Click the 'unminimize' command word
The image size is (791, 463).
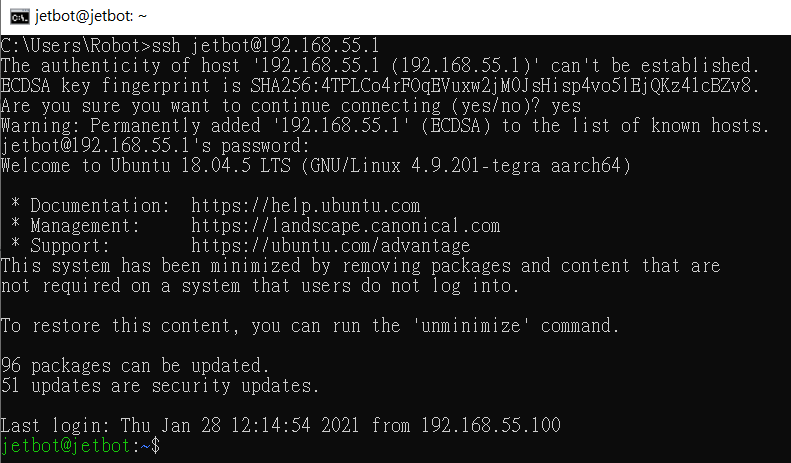[x=470, y=326]
